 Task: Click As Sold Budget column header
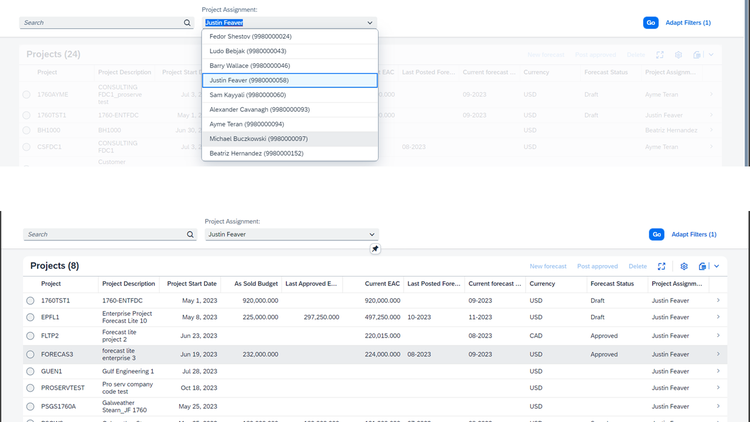point(256,284)
